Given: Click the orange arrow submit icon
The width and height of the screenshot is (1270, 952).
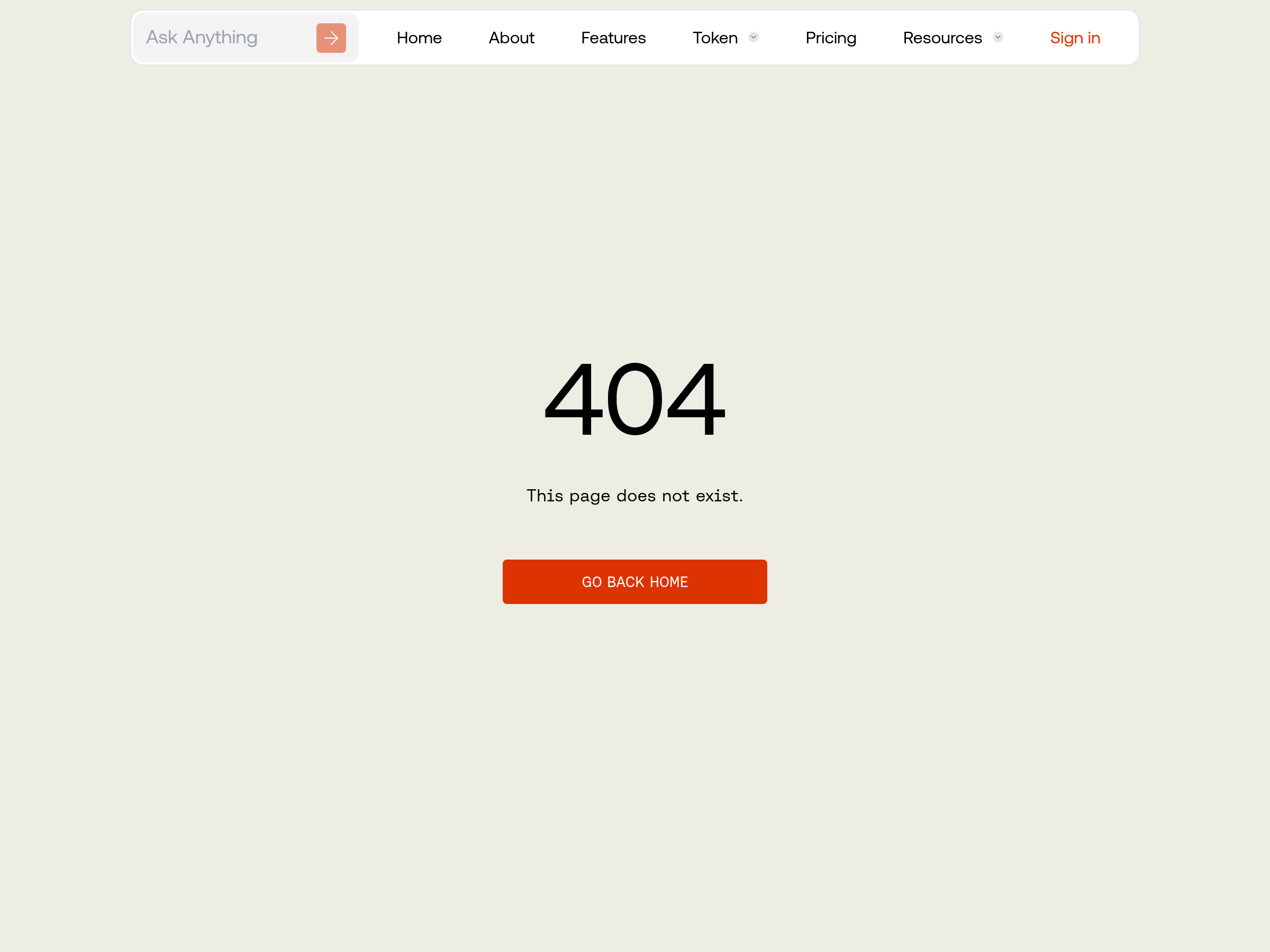Looking at the screenshot, I should click(331, 38).
